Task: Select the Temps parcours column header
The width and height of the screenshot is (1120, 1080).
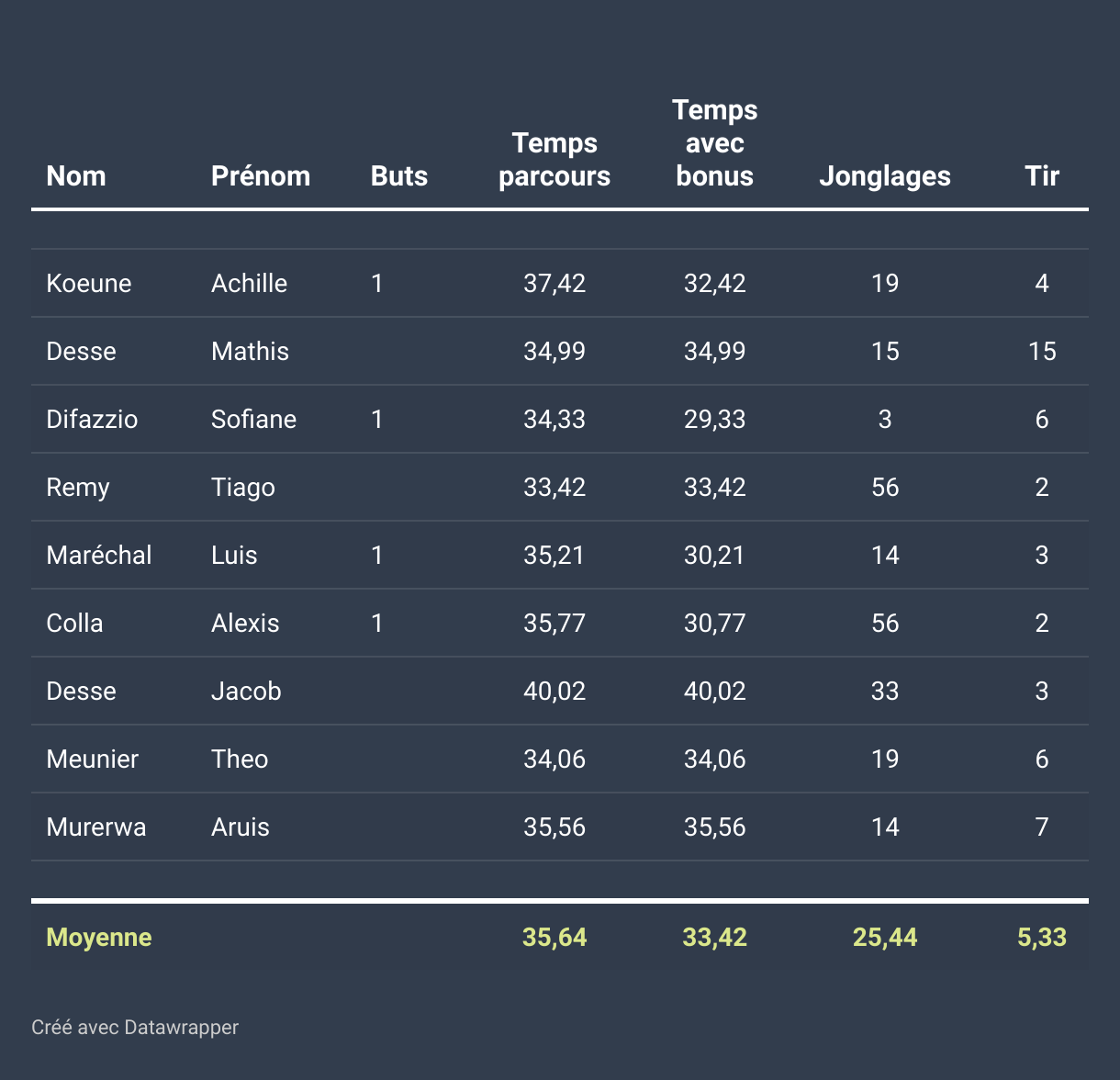Action: point(554,159)
